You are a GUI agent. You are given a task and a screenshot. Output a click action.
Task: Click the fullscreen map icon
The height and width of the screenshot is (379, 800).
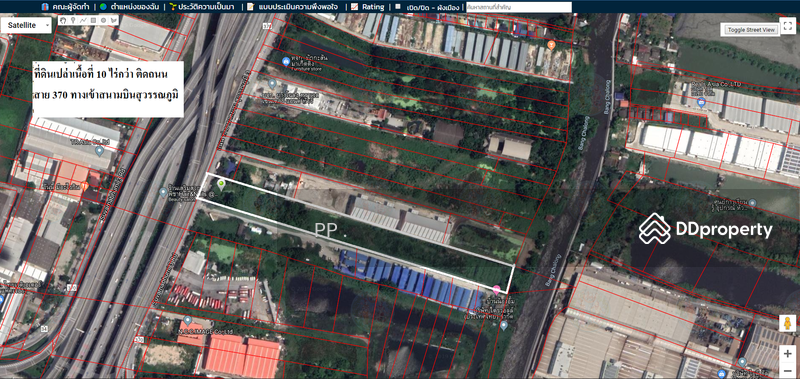point(786,27)
